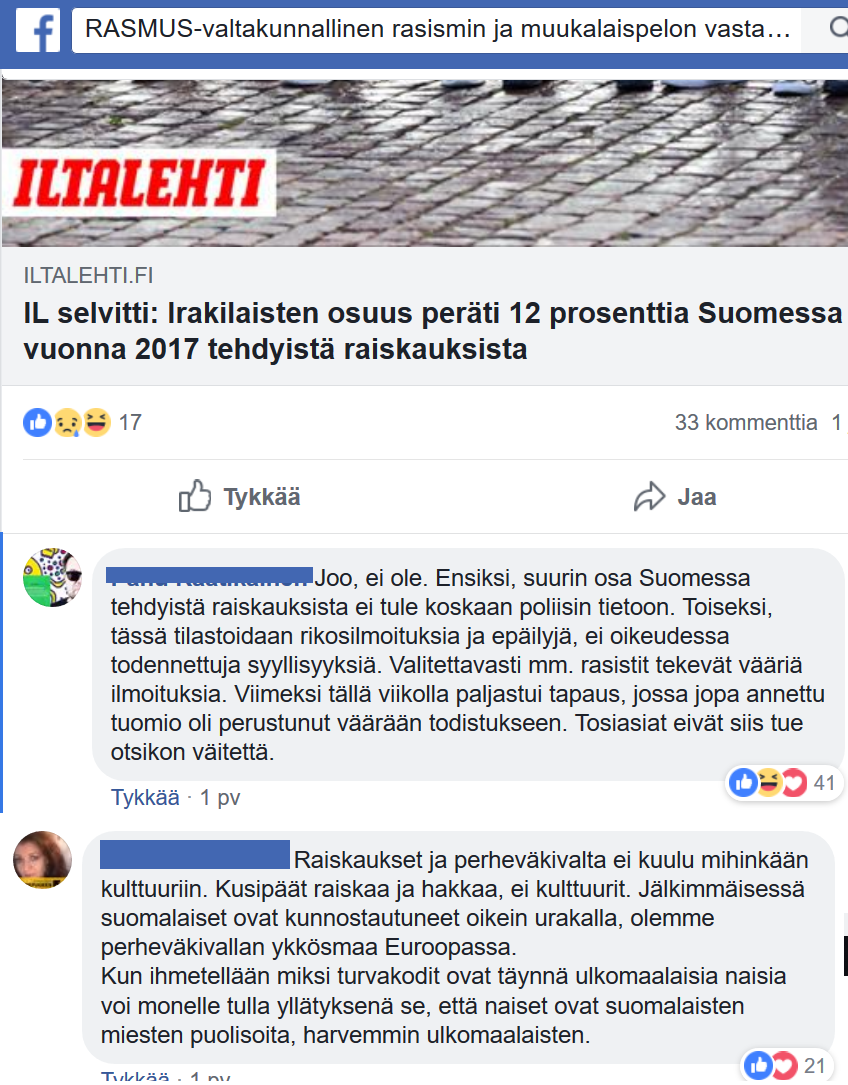Click the post's reaction count 17
The height and width of the screenshot is (1085, 848).
tap(129, 422)
